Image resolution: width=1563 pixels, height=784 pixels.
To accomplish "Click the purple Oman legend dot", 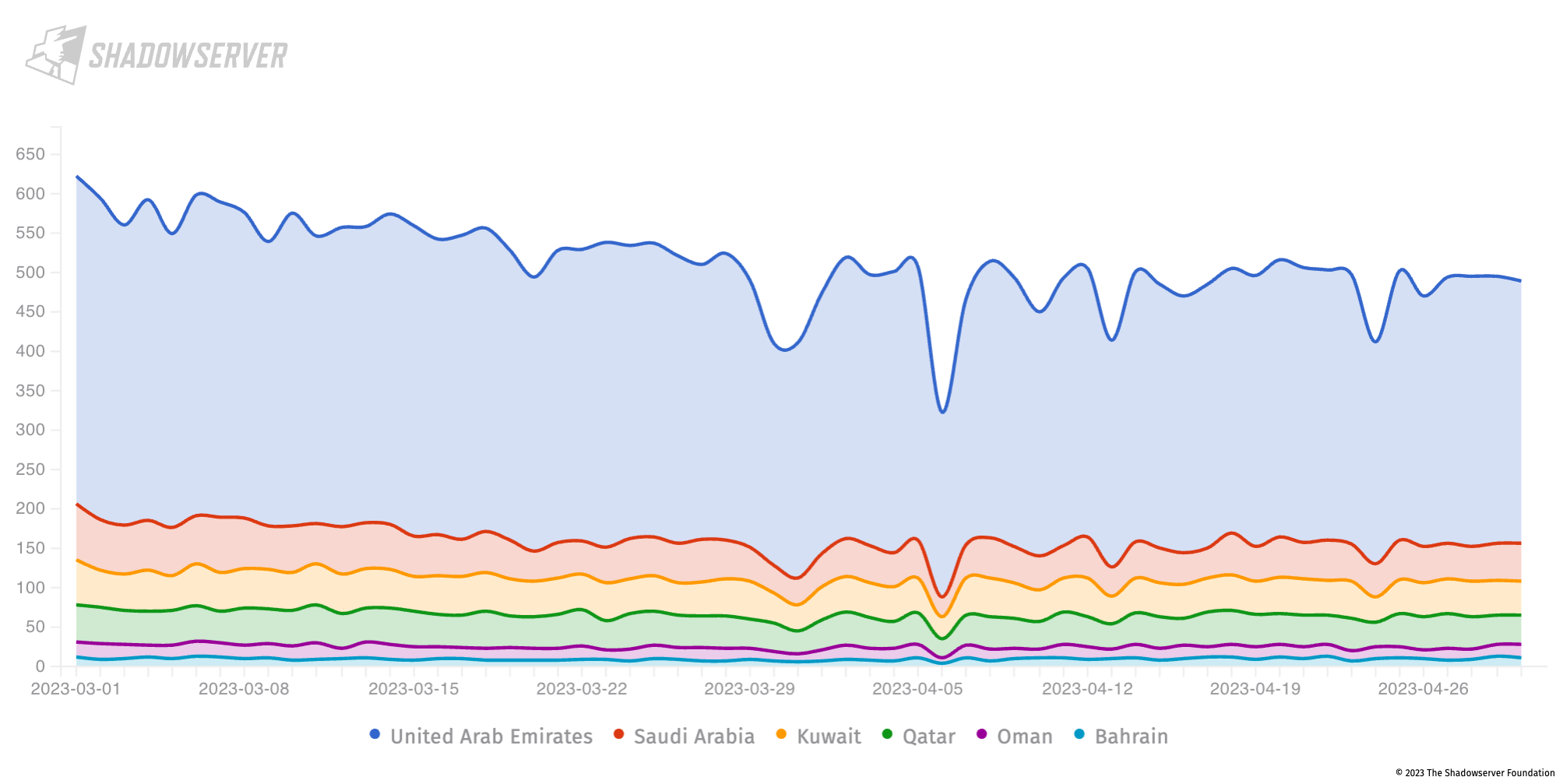I will (x=981, y=734).
